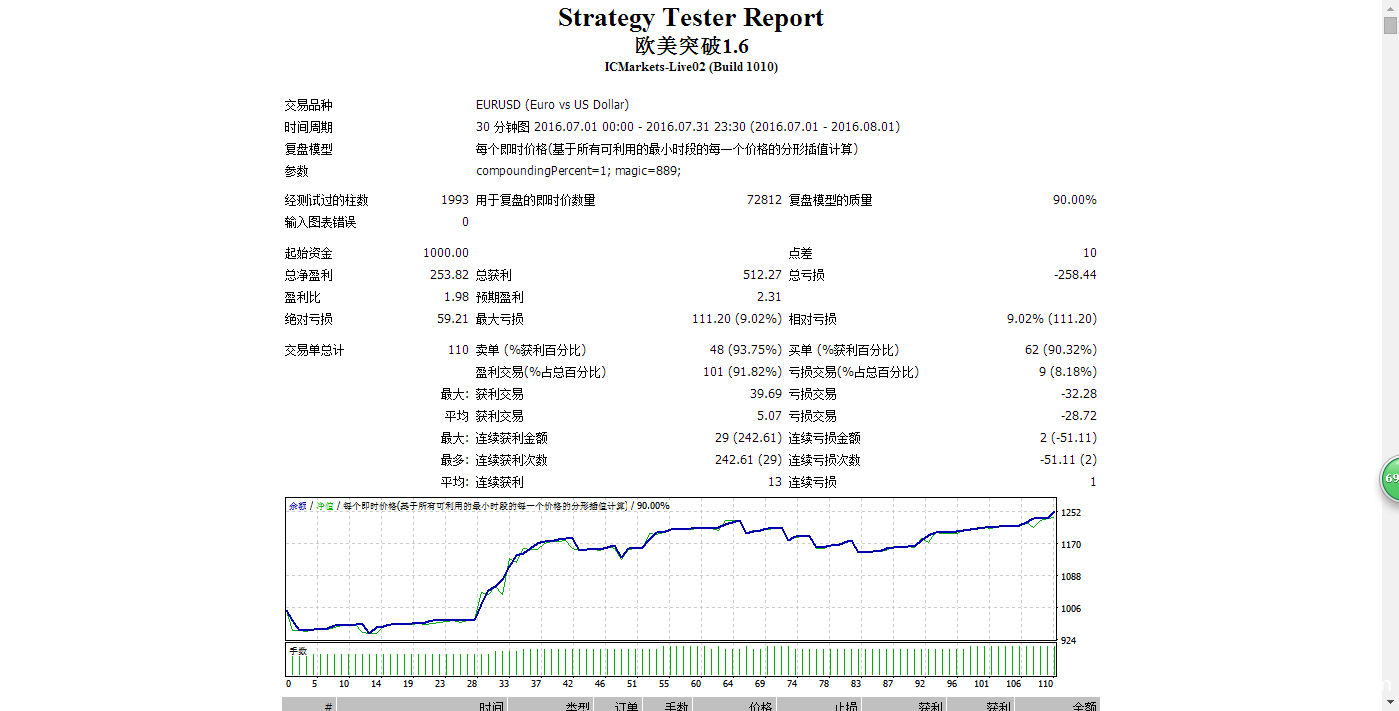
Task: Click the EURUSD (Euro vs US Dollar) value
Action: click(552, 105)
